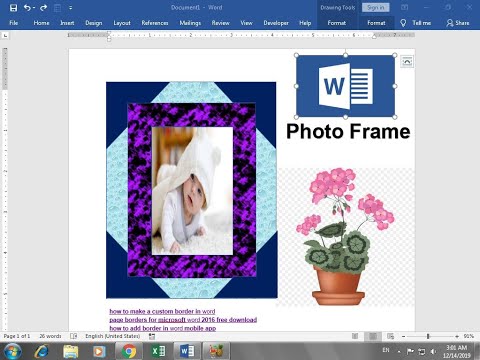Click the zoom slider handle
This screenshot has height=360, width=480.
[428, 336]
